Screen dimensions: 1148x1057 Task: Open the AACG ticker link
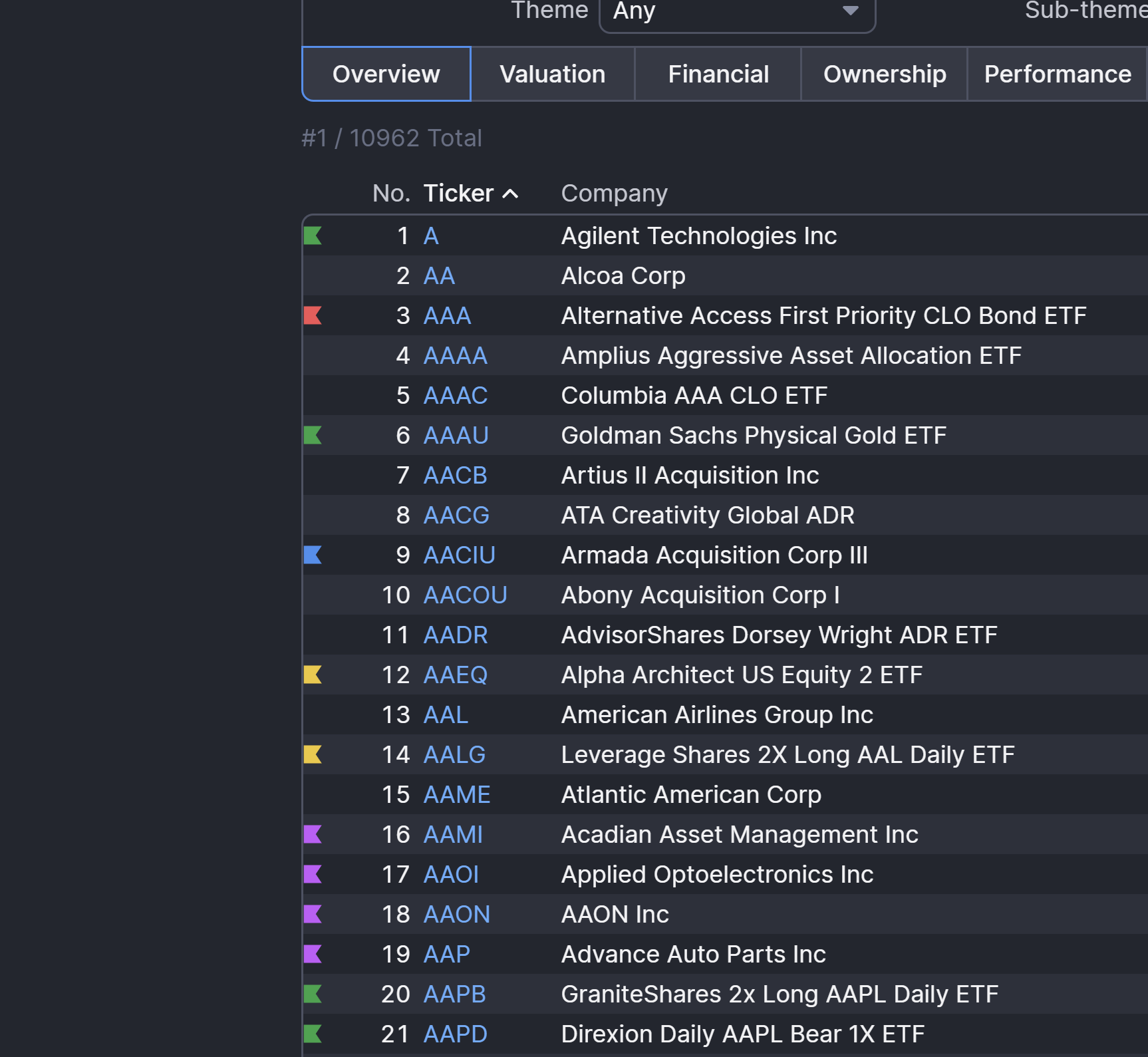click(456, 516)
